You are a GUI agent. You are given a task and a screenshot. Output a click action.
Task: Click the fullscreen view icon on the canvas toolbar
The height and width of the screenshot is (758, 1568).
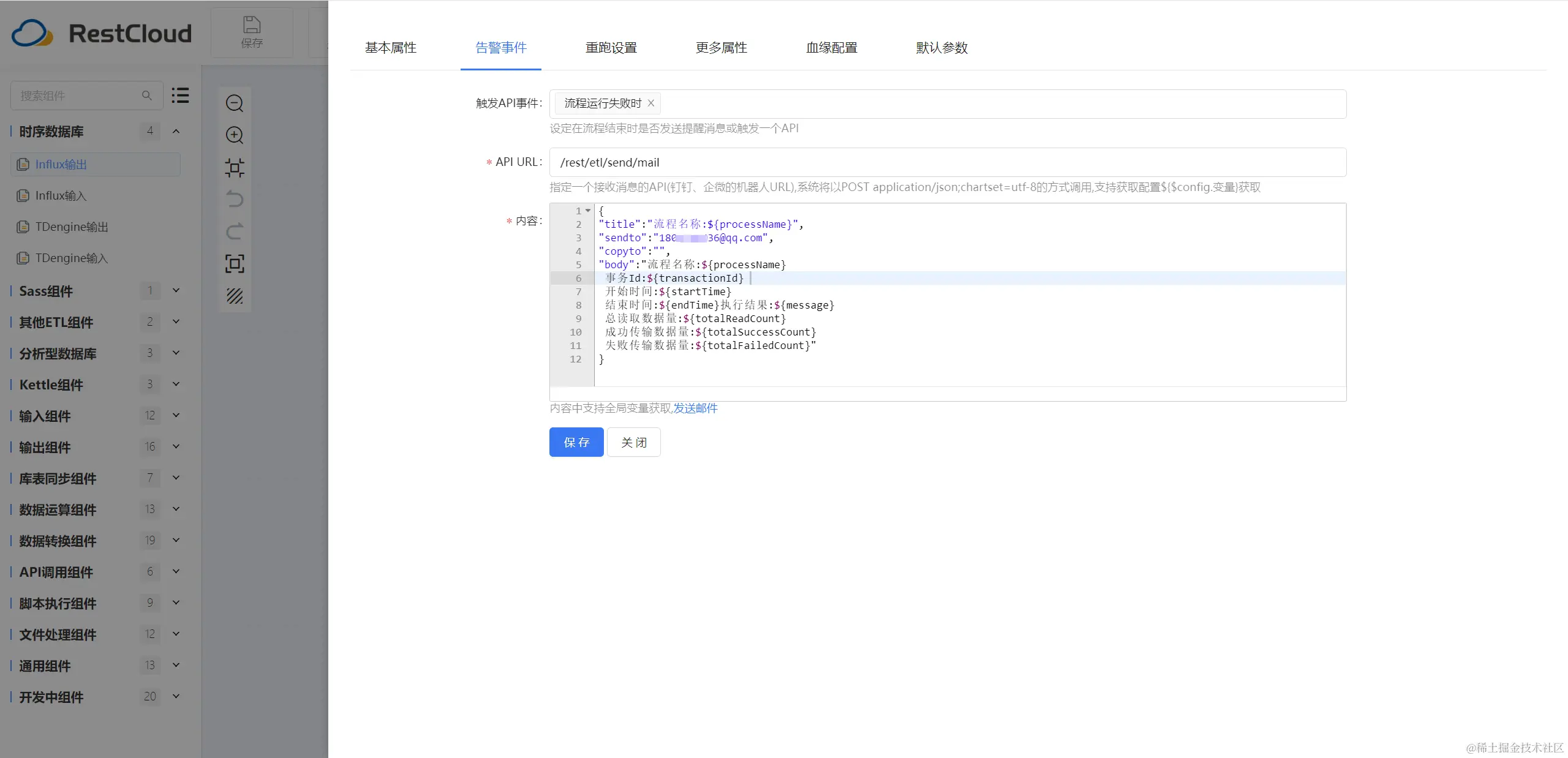[x=235, y=263]
